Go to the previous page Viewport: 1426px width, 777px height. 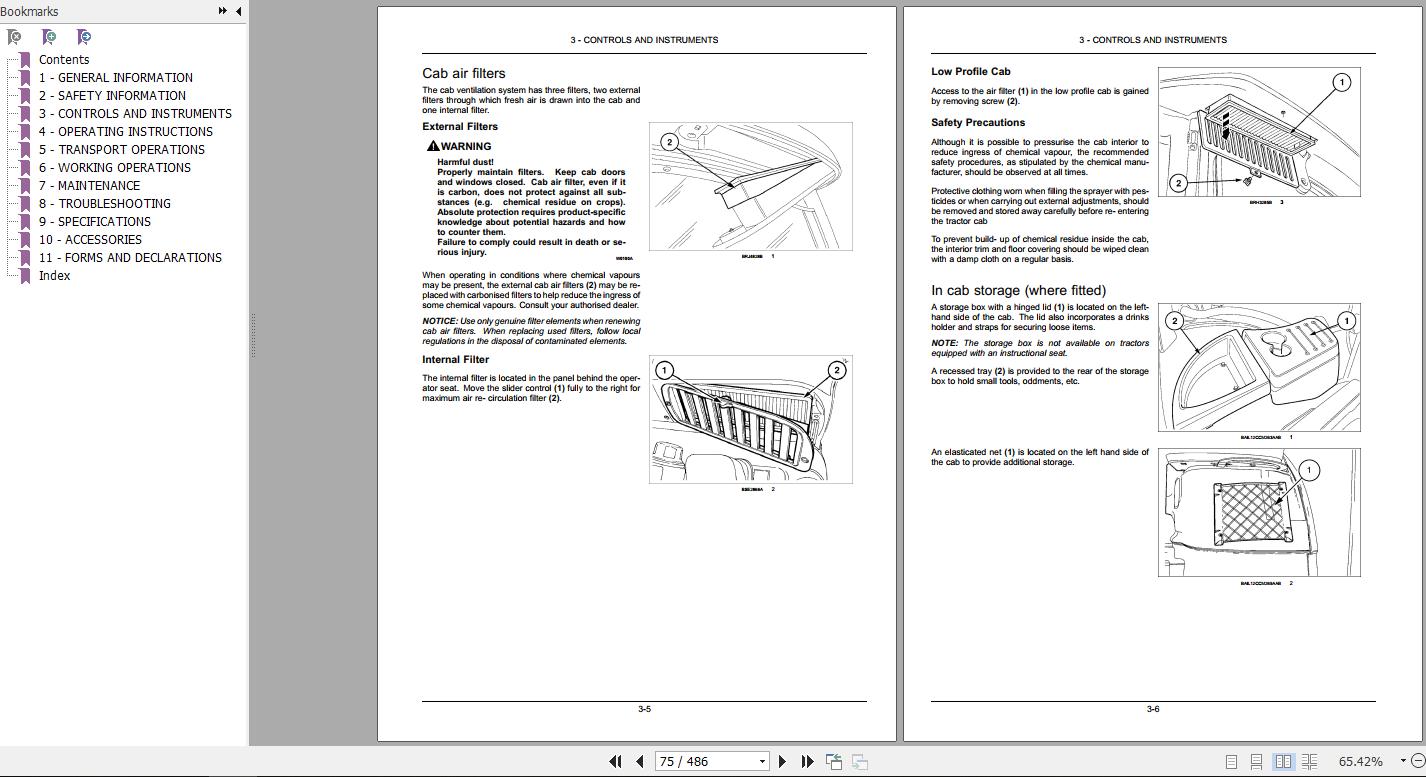point(639,761)
